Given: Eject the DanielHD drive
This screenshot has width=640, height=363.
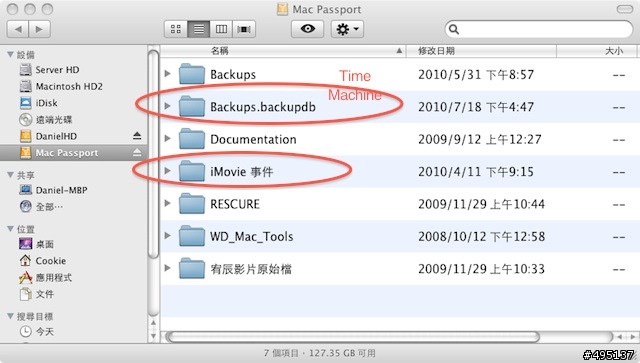Looking at the screenshot, I should point(137,136).
